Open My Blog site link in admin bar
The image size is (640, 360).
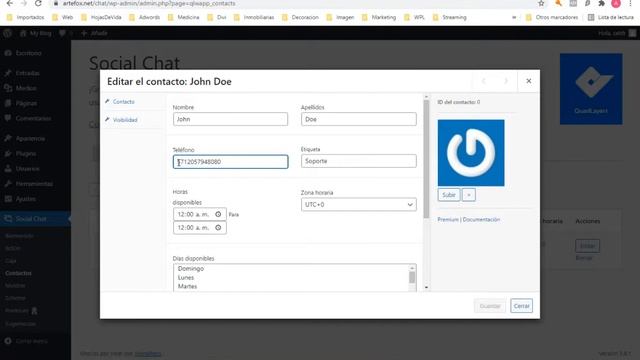click(35, 33)
